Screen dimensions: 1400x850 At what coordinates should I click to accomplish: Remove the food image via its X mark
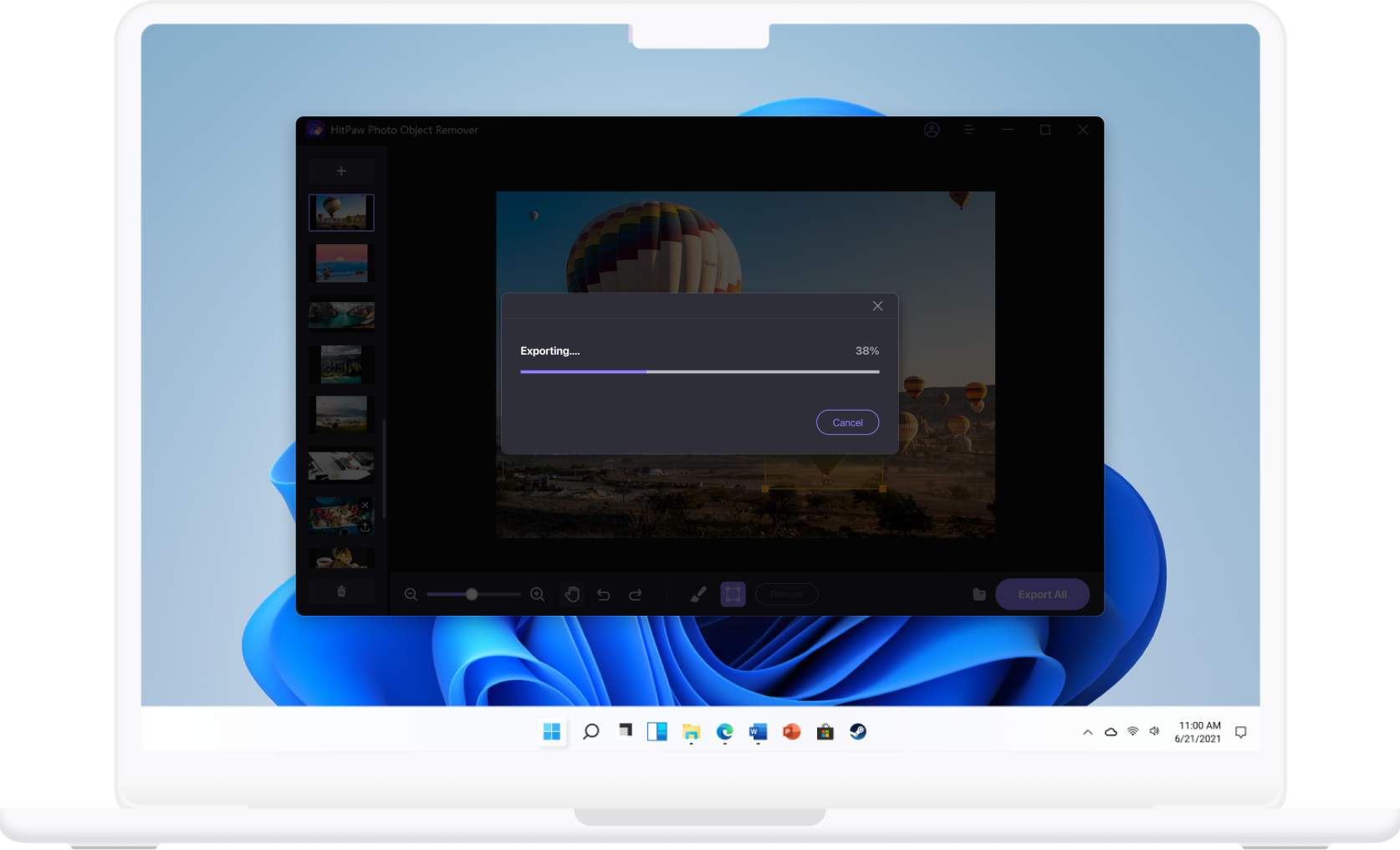(365, 505)
